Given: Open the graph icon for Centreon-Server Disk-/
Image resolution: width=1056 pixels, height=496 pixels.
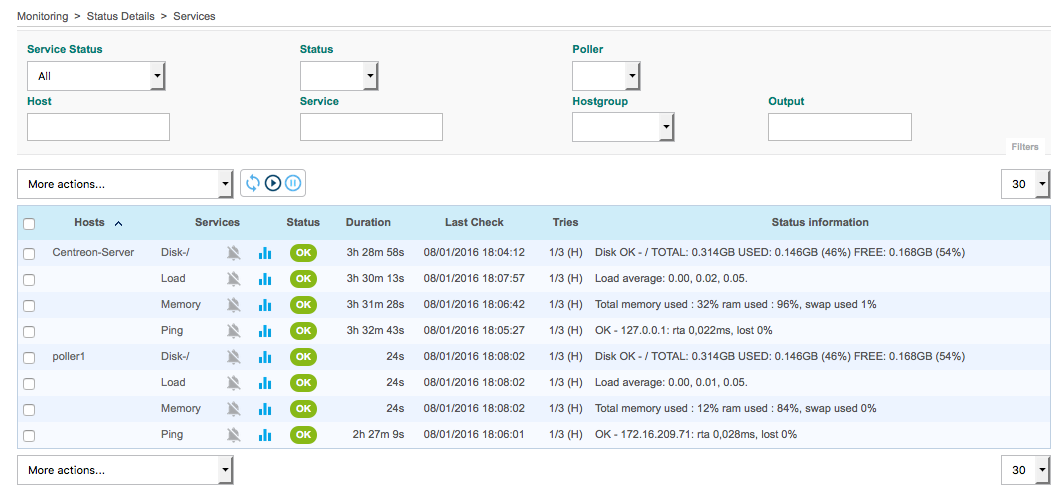Looking at the screenshot, I should click(x=265, y=253).
